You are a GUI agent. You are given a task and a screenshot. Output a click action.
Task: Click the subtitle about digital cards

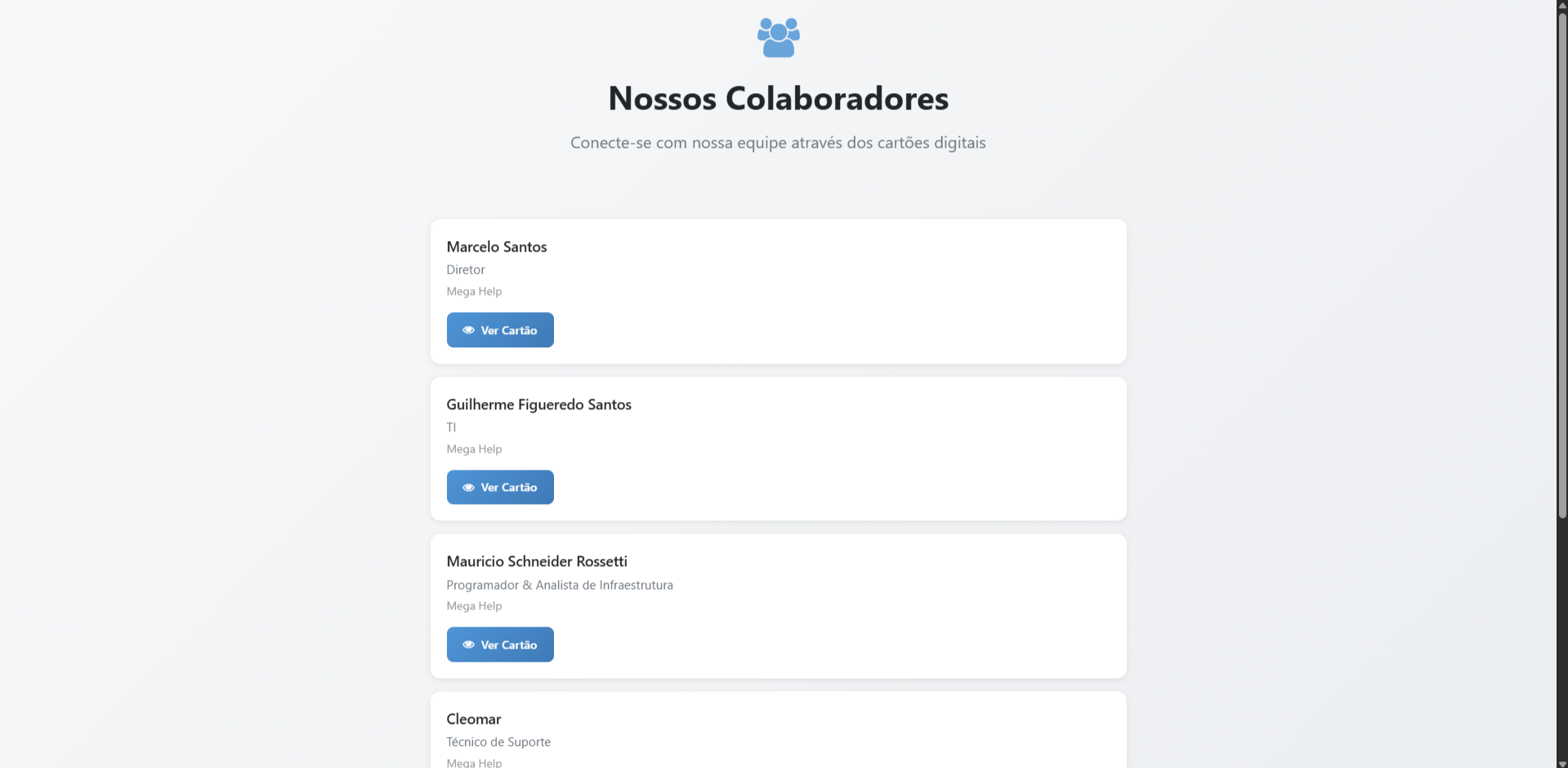777,142
